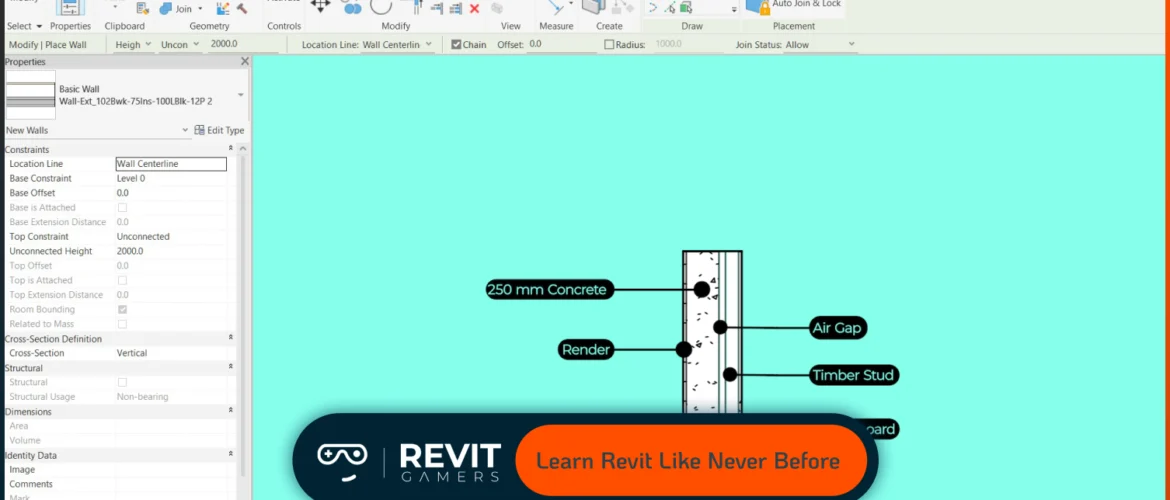Click the Create panel box icon
Screen dimensions: 1170x500
[x=593, y=7]
